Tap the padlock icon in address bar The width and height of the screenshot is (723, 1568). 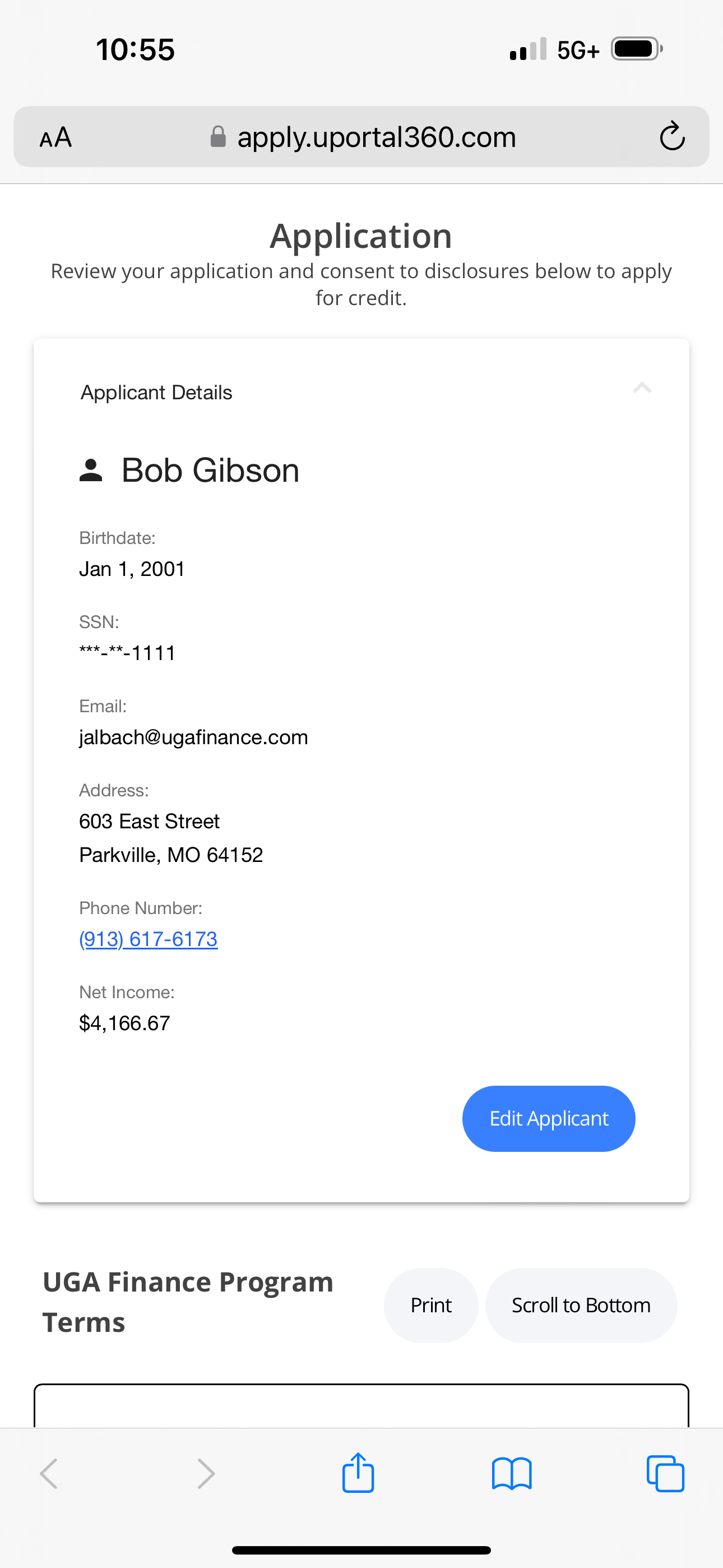pos(218,137)
